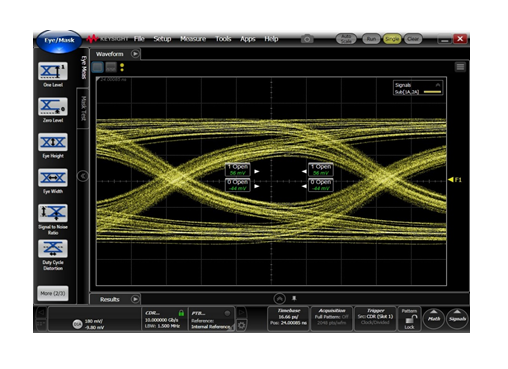Open the CDR settings panel

click(165, 319)
